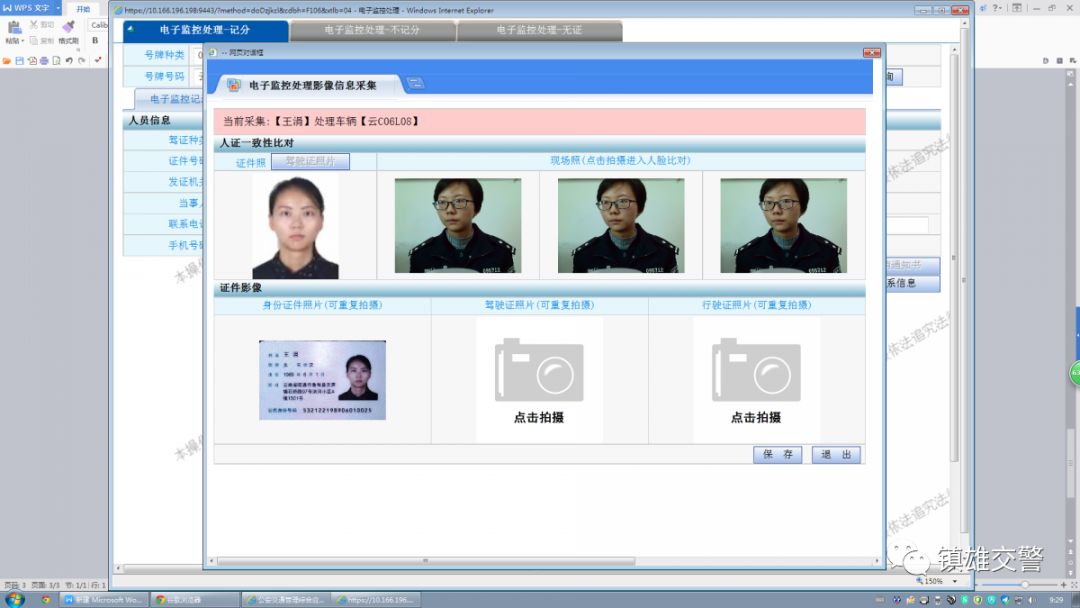1080x608 pixels.
Task: Click the small blue icon after the dialog tab
Action: [x=415, y=83]
